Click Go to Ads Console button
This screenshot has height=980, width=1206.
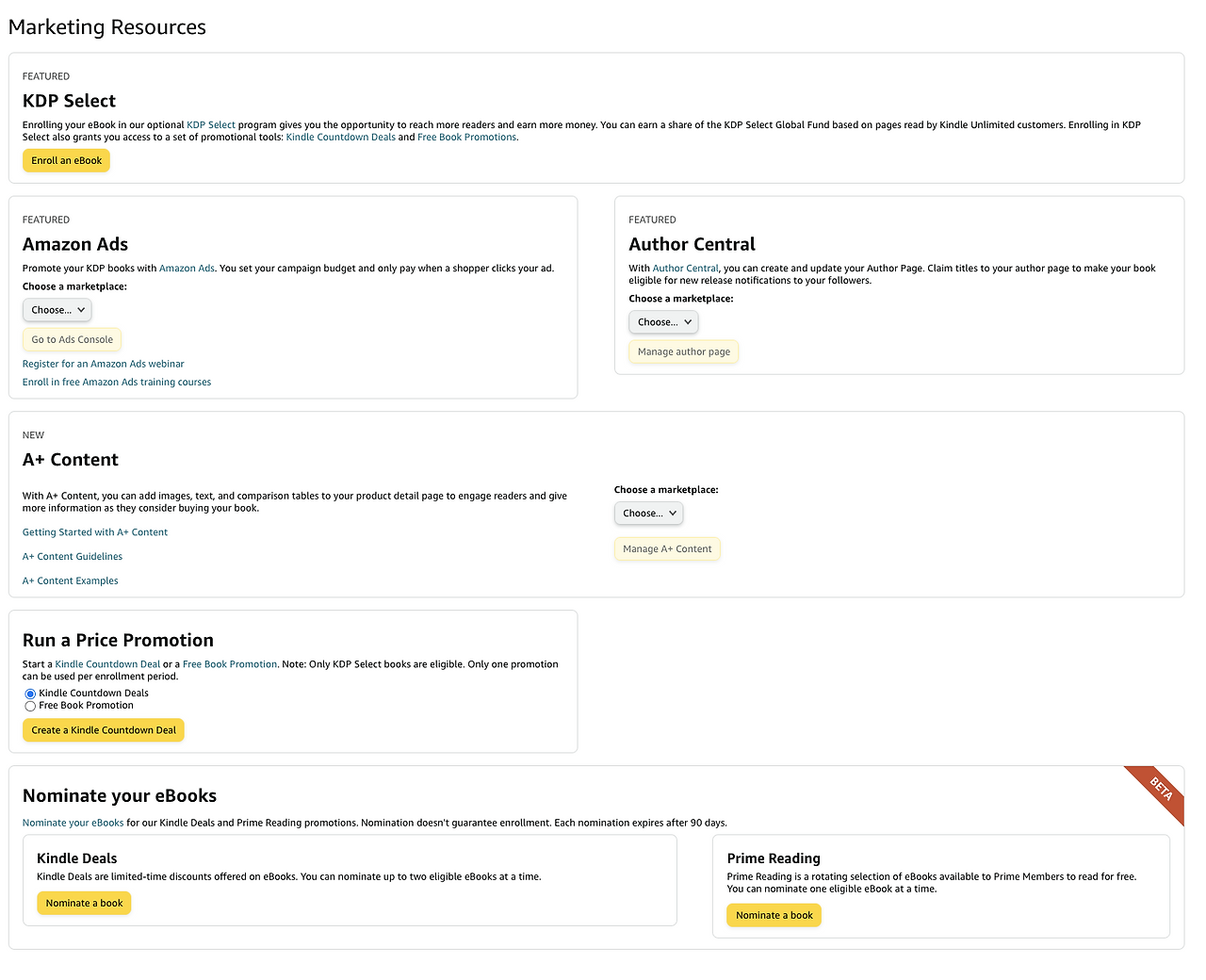click(x=72, y=340)
